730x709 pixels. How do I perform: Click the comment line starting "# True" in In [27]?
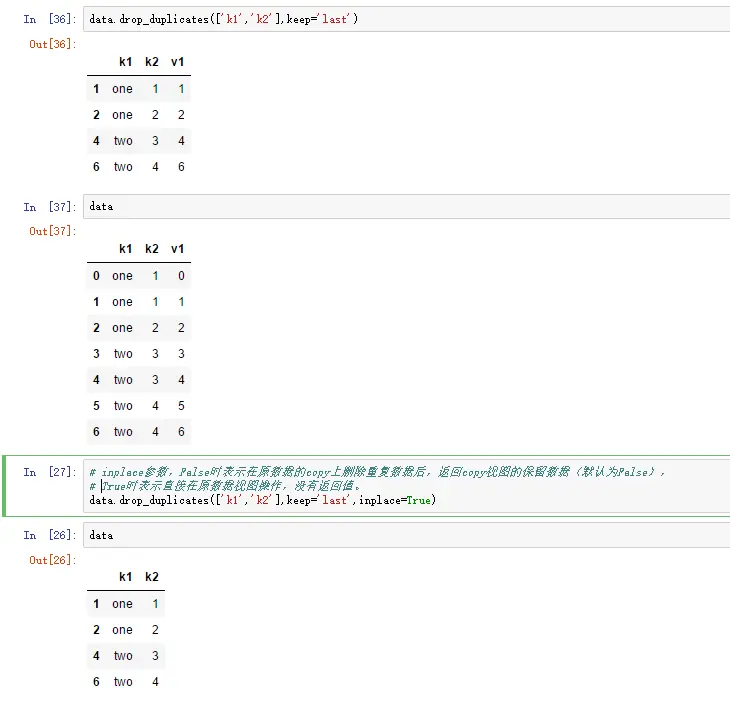pos(225,486)
